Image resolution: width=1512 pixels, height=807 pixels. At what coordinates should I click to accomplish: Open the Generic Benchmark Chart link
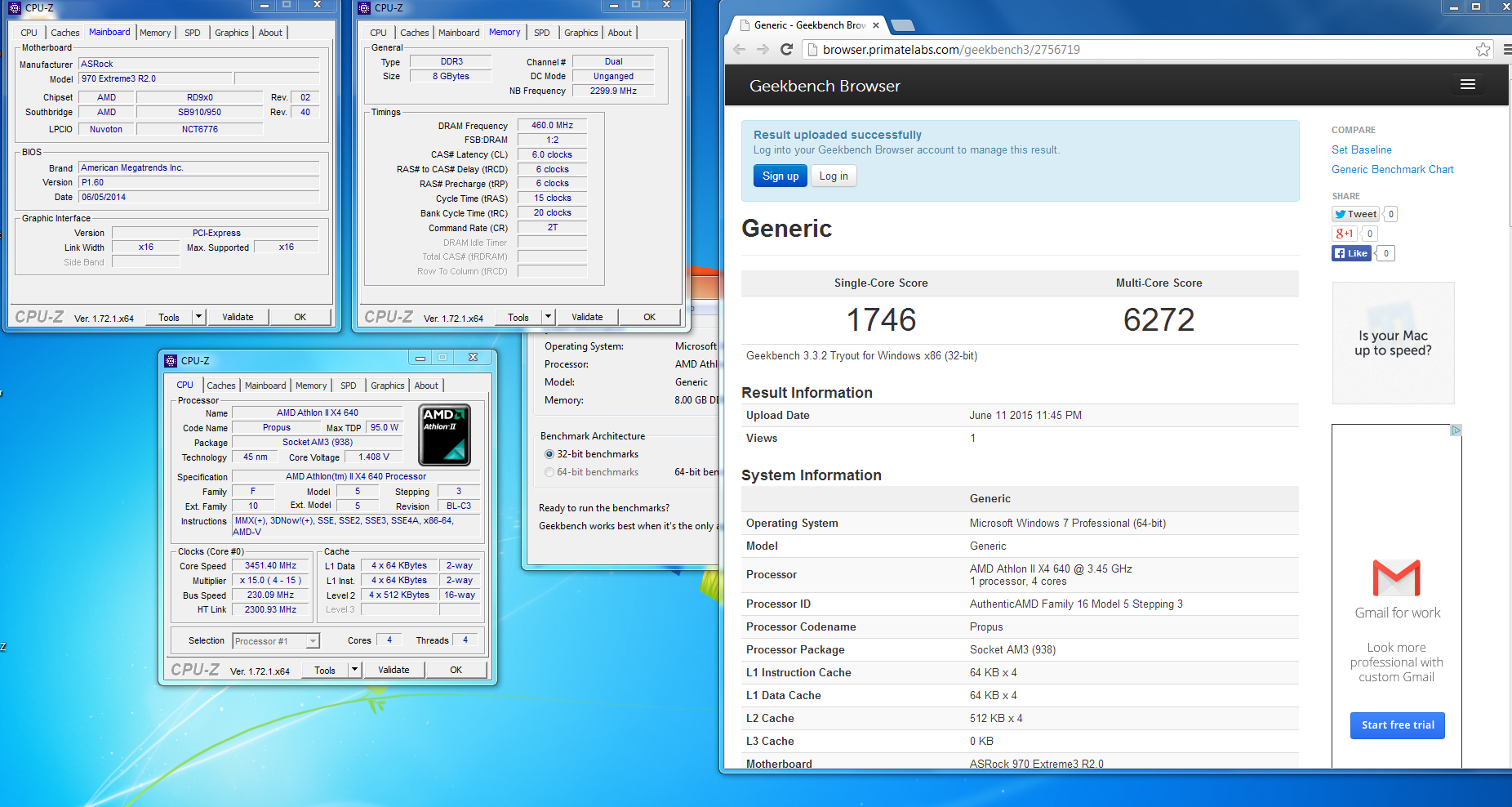click(1392, 169)
